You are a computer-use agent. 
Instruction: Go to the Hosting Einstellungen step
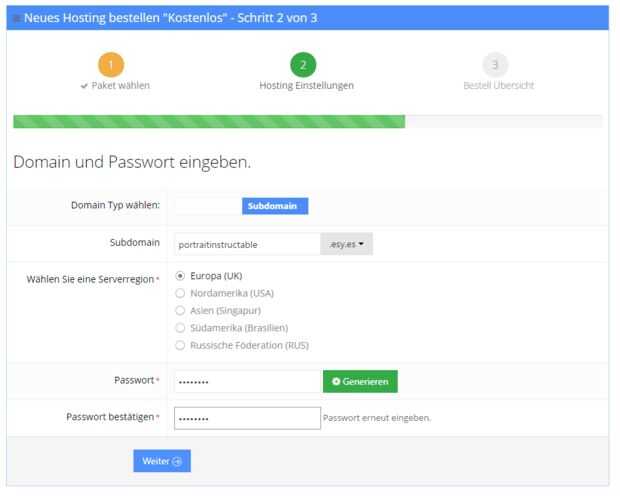305,86
